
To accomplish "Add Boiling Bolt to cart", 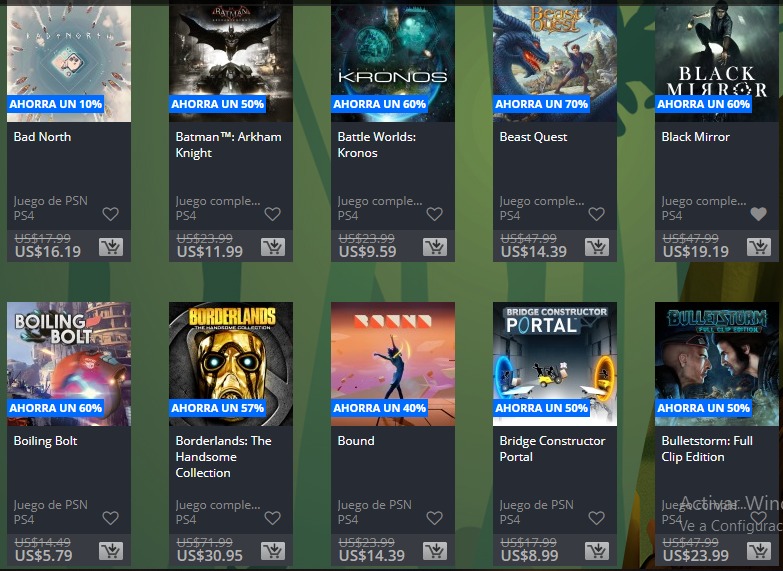I will (x=111, y=551).
